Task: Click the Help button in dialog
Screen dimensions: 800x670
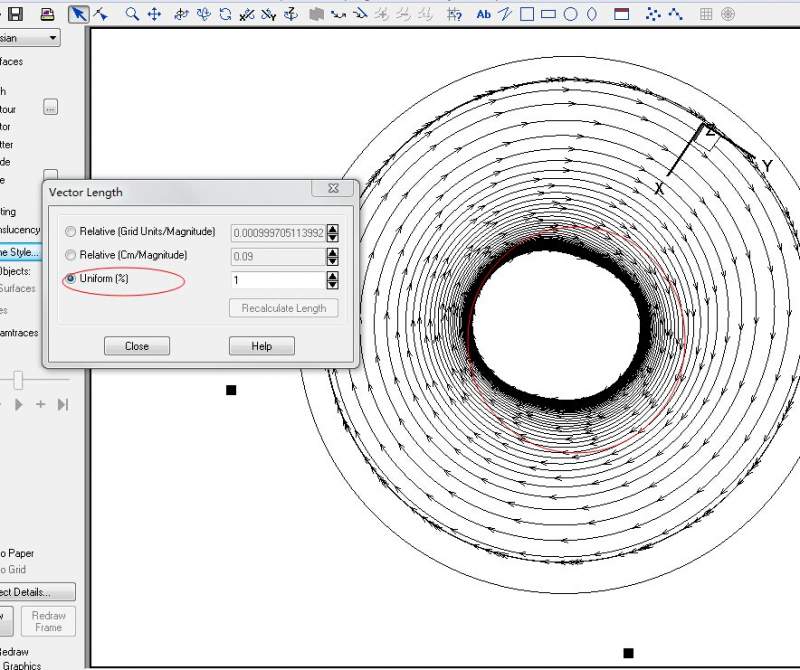Action: click(x=261, y=346)
